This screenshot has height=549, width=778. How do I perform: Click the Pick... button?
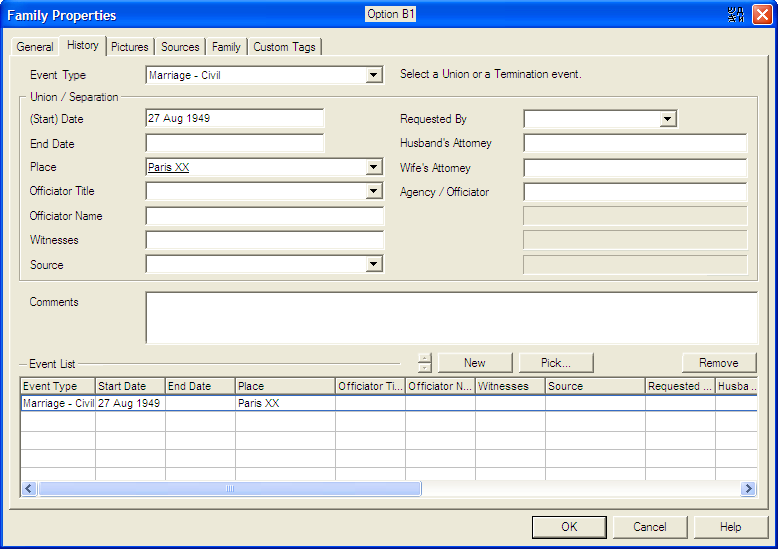[x=557, y=363]
